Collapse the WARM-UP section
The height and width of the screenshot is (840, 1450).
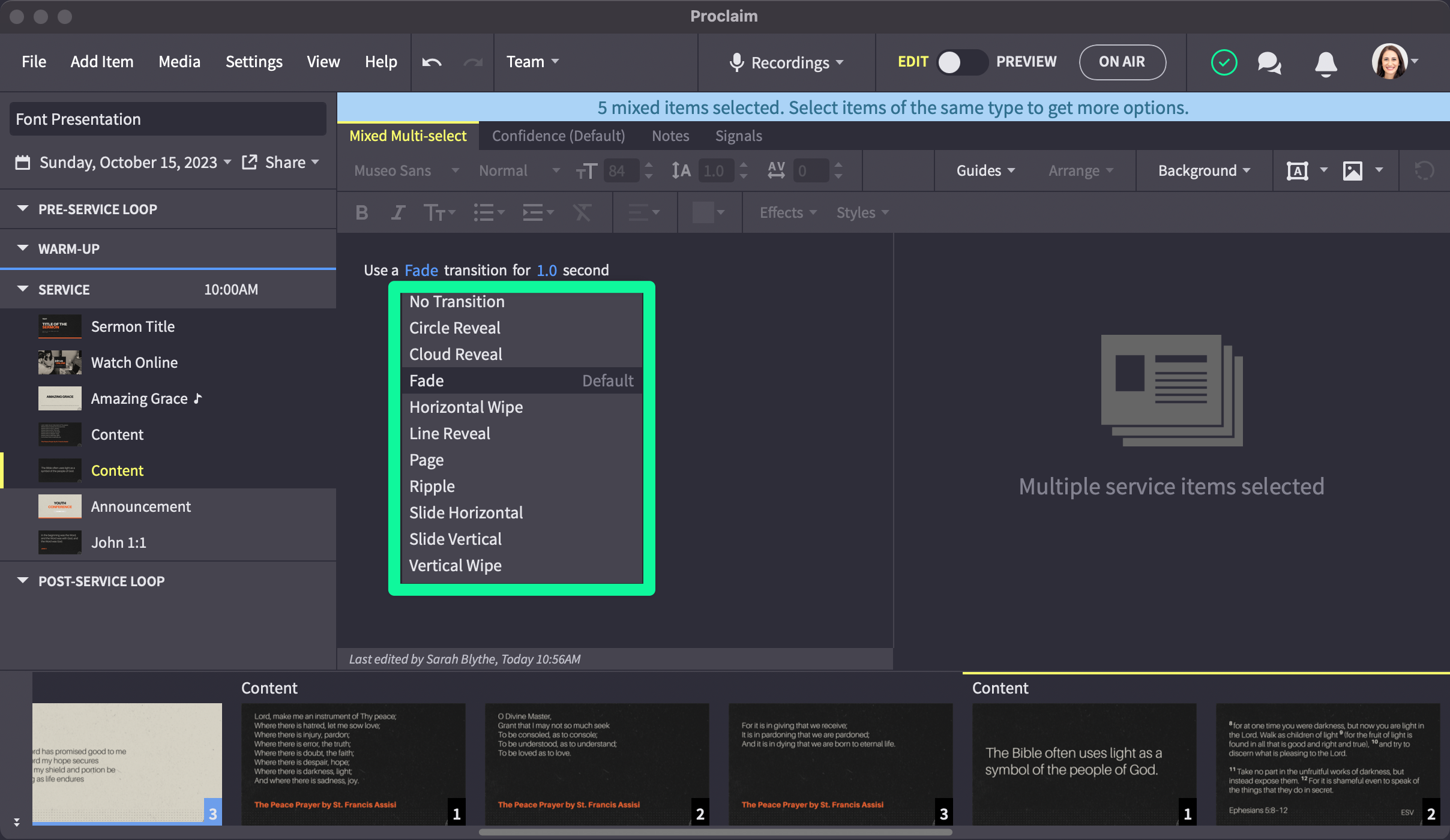23,248
